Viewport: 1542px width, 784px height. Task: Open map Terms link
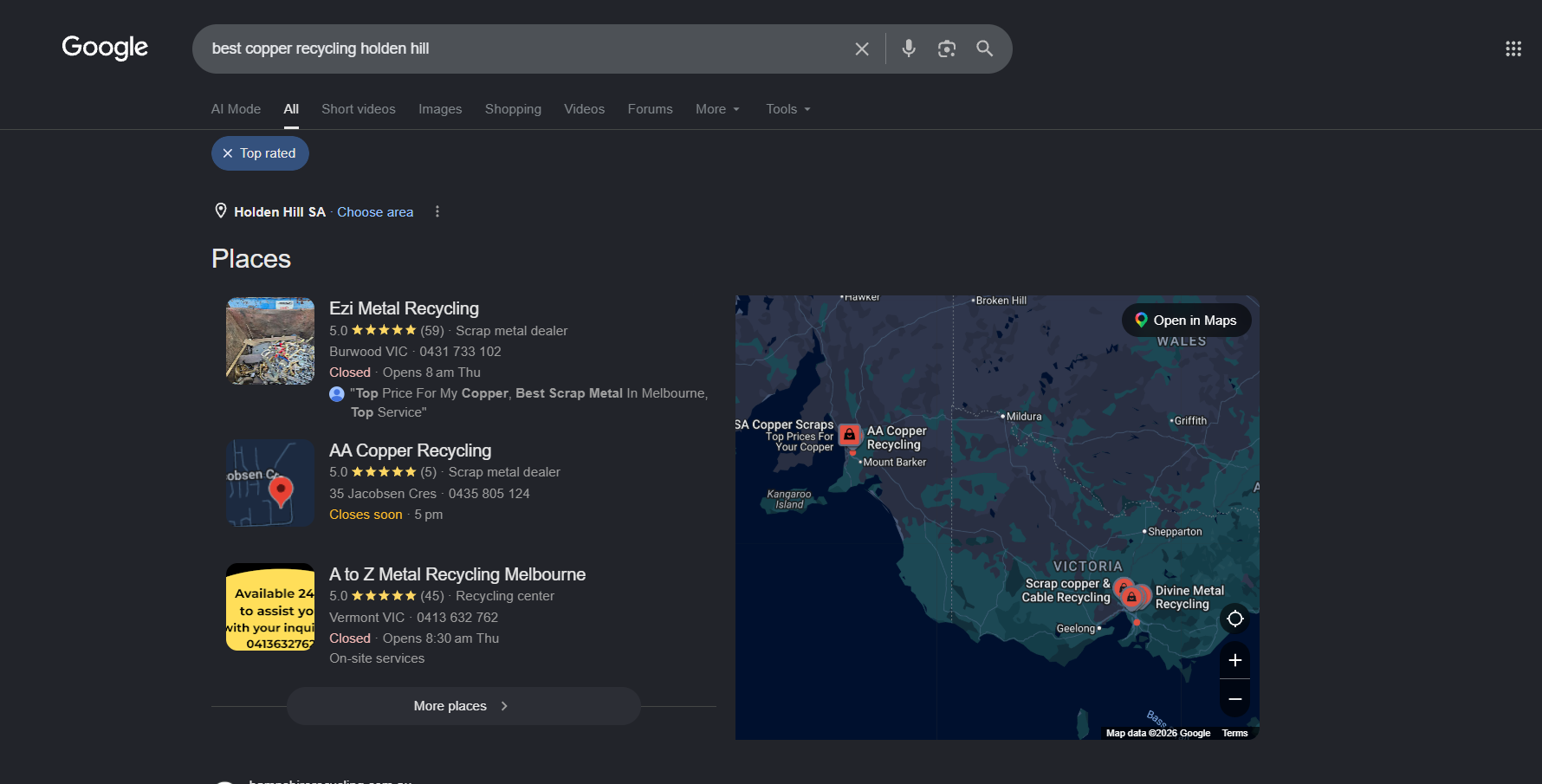1234,733
